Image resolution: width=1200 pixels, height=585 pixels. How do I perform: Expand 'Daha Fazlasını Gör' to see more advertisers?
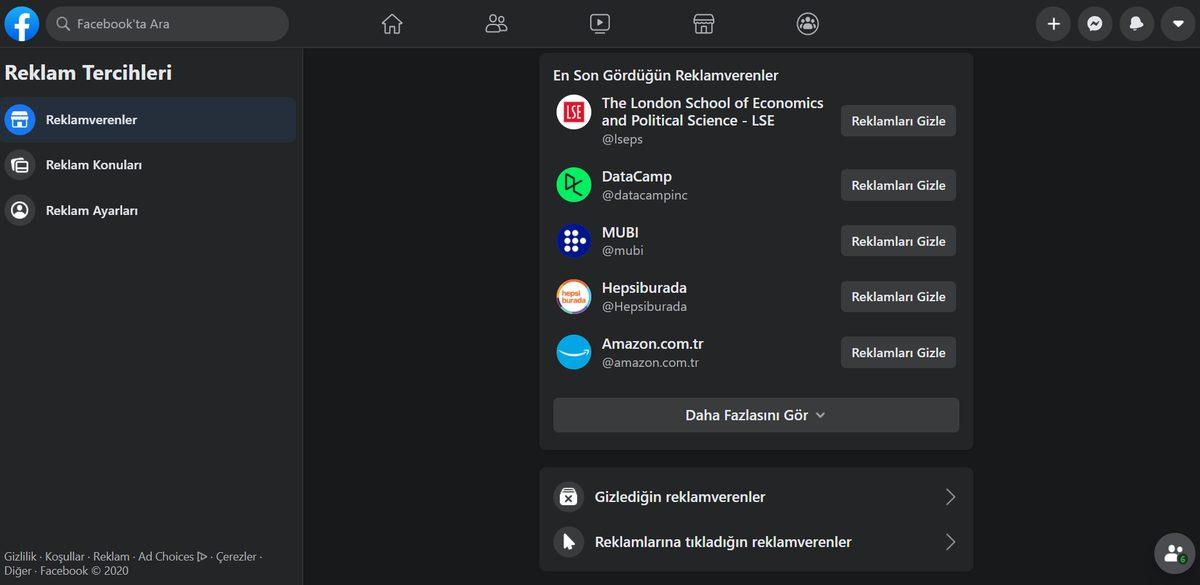755,414
